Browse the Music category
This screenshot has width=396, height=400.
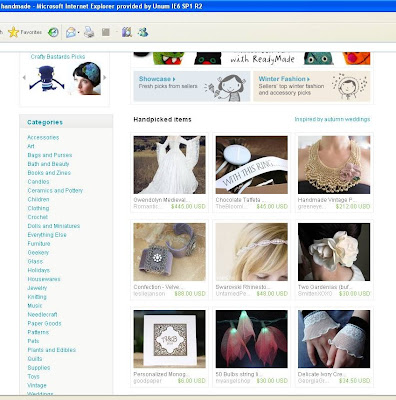point(35,306)
